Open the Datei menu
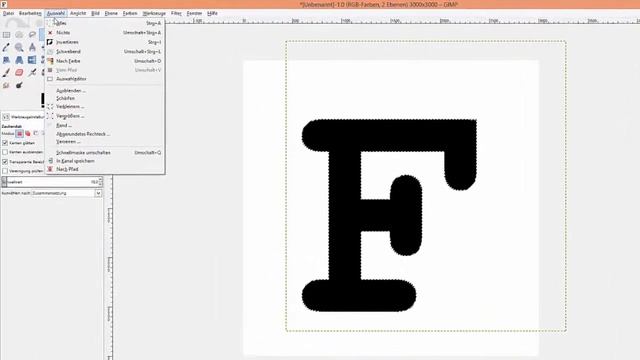Viewport: 640px width, 360px height. click(x=8, y=13)
